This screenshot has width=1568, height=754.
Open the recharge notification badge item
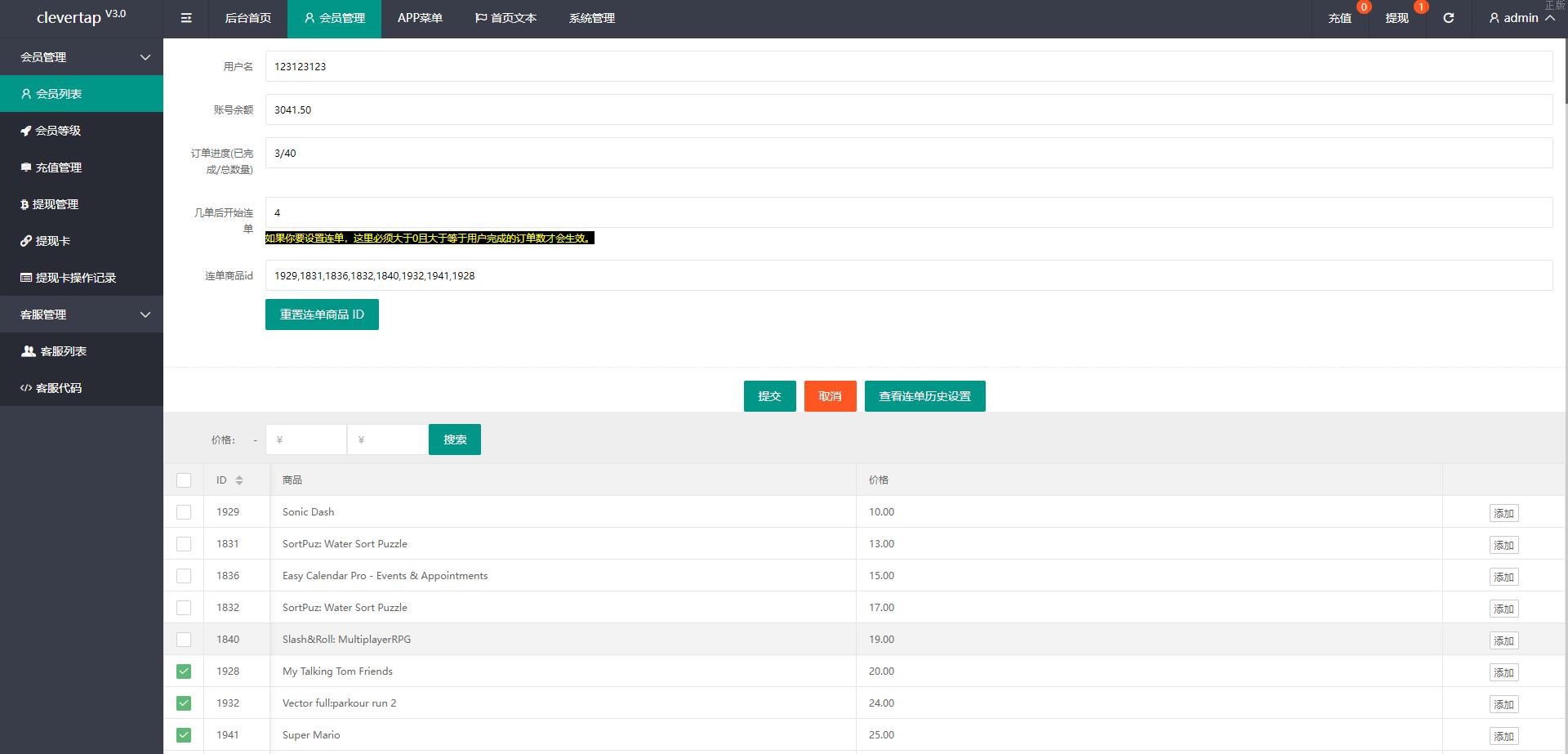tap(1340, 18)
